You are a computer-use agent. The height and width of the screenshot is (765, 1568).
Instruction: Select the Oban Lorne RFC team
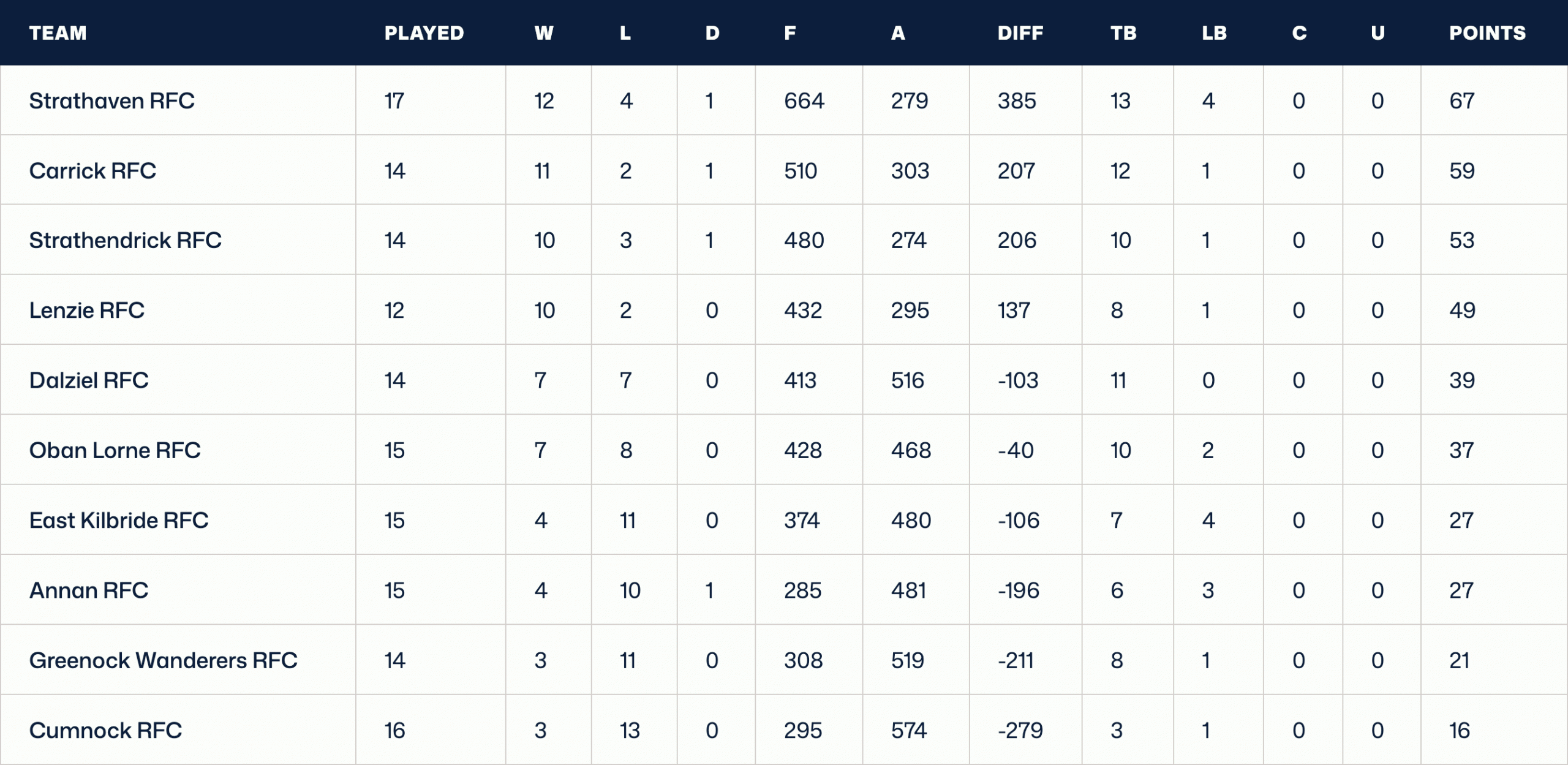115,451
